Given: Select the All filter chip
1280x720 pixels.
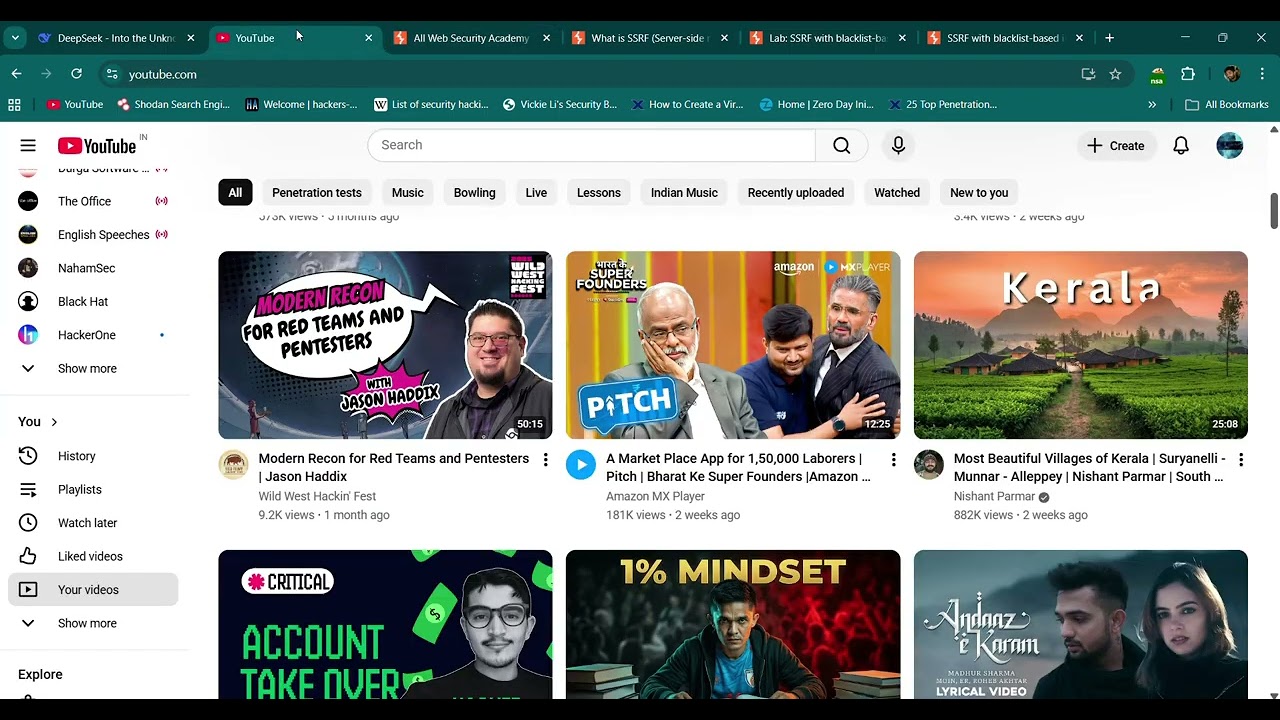Looking at the screenshot, I should (235, 193).
